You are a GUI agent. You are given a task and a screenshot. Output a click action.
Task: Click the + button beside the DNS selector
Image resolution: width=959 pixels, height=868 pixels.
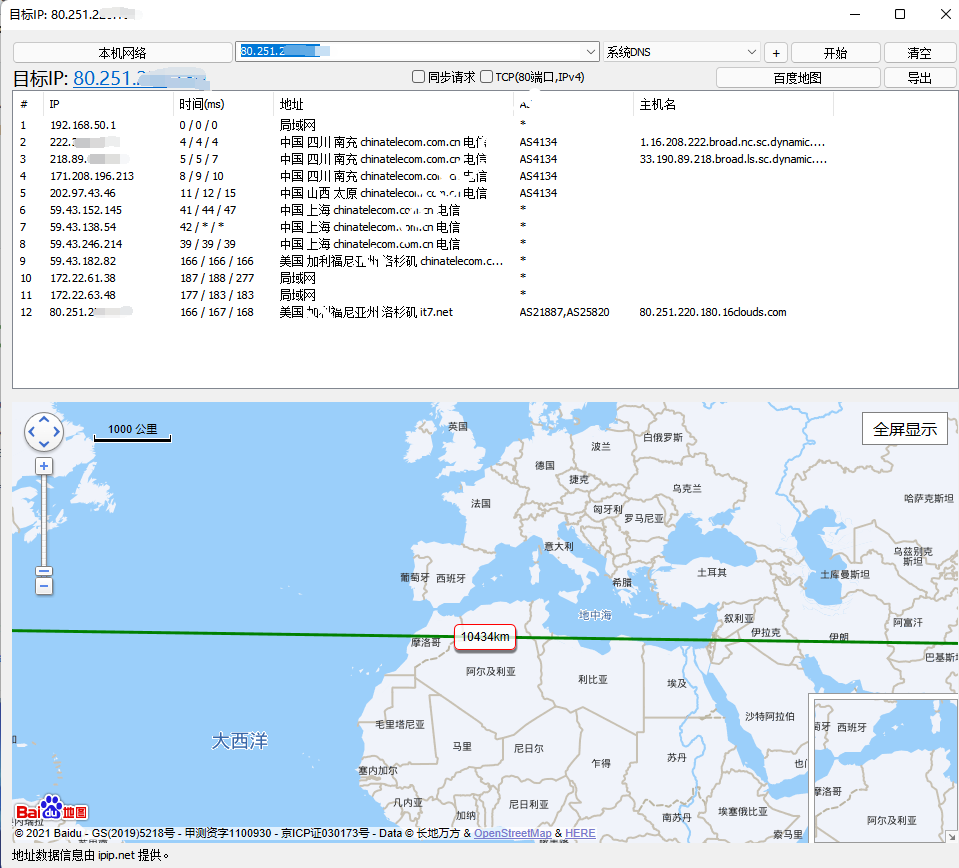[776, 52]
